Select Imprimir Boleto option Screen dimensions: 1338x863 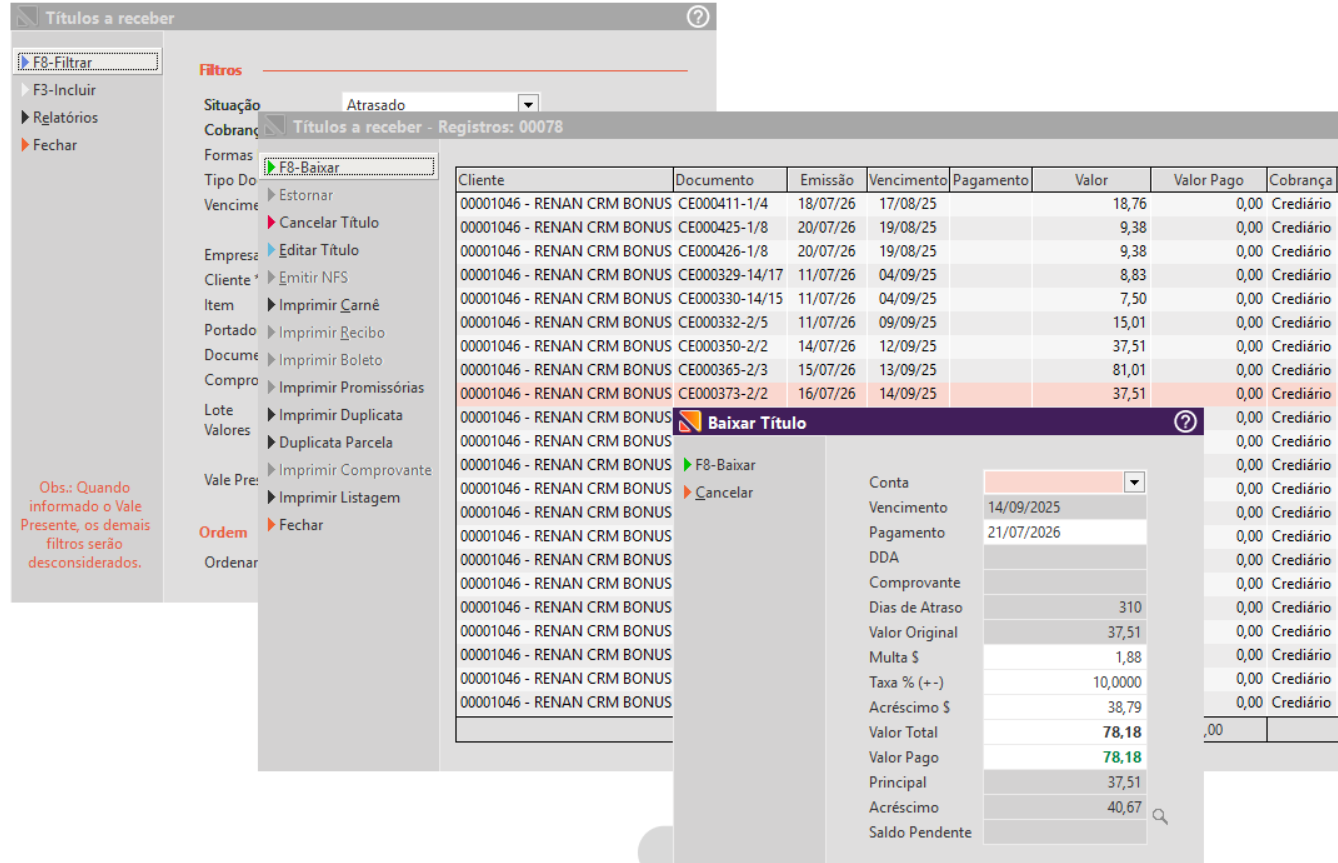coord(331,360)
